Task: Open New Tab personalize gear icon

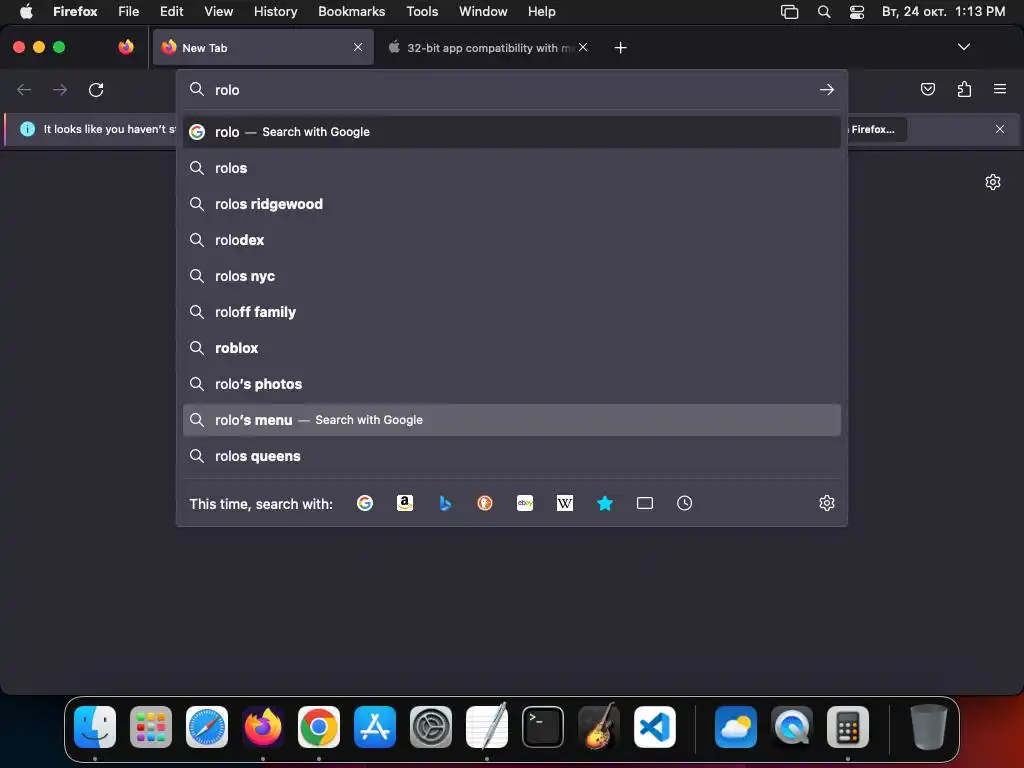Action: coord(993,182)
